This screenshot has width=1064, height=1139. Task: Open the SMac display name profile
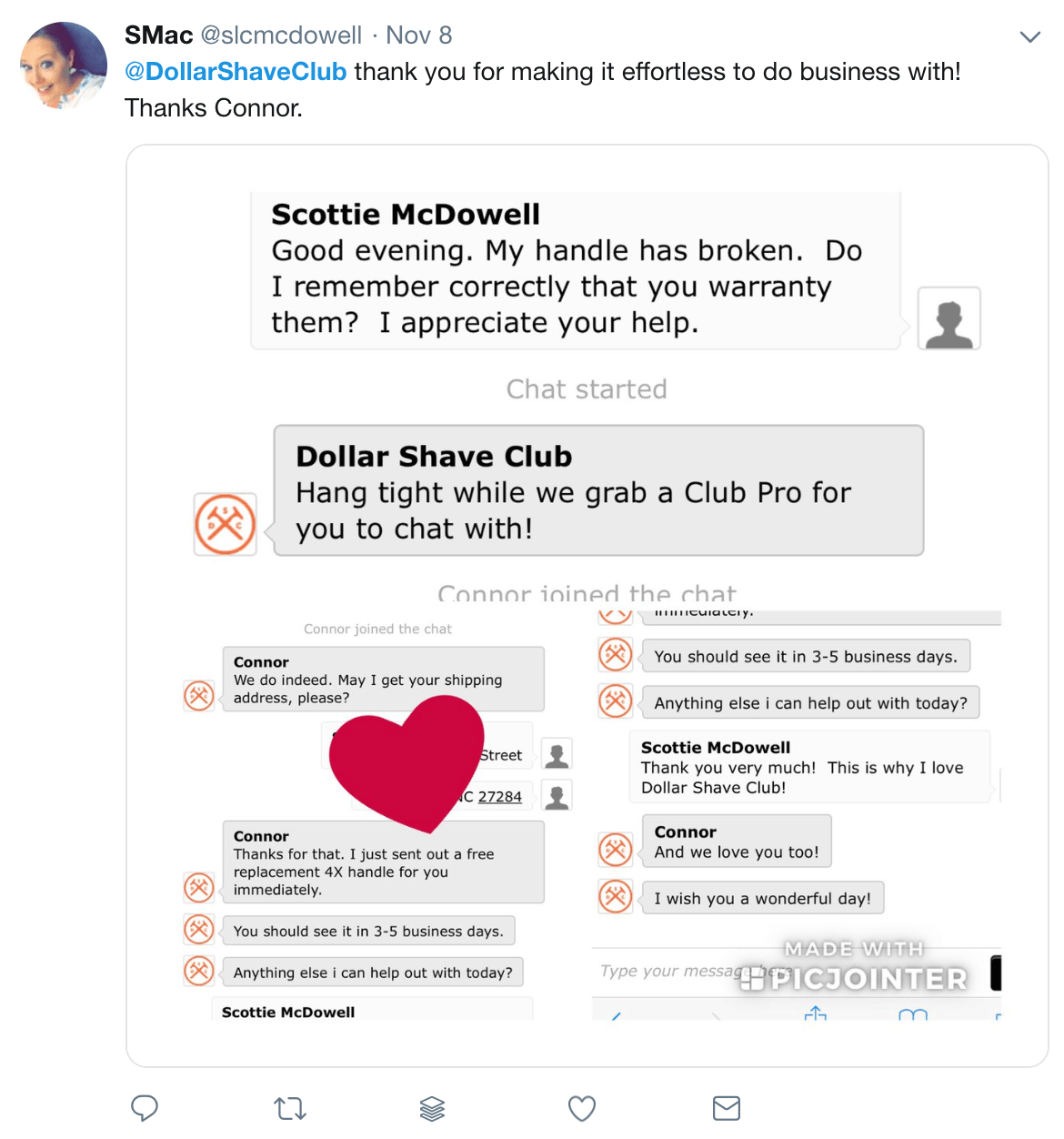(159, 35)
